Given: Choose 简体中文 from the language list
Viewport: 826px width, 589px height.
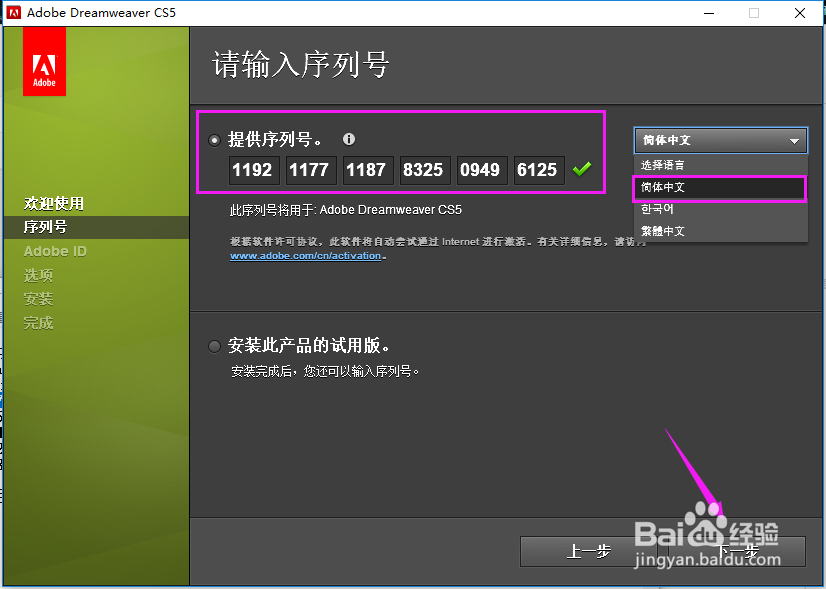Looking at the screenshot, I should 720,187.
